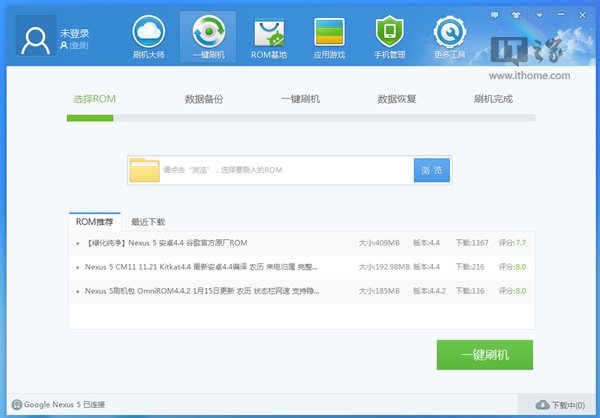Switch to the ROM推荐 tab
600x418 pixels.
95,222
